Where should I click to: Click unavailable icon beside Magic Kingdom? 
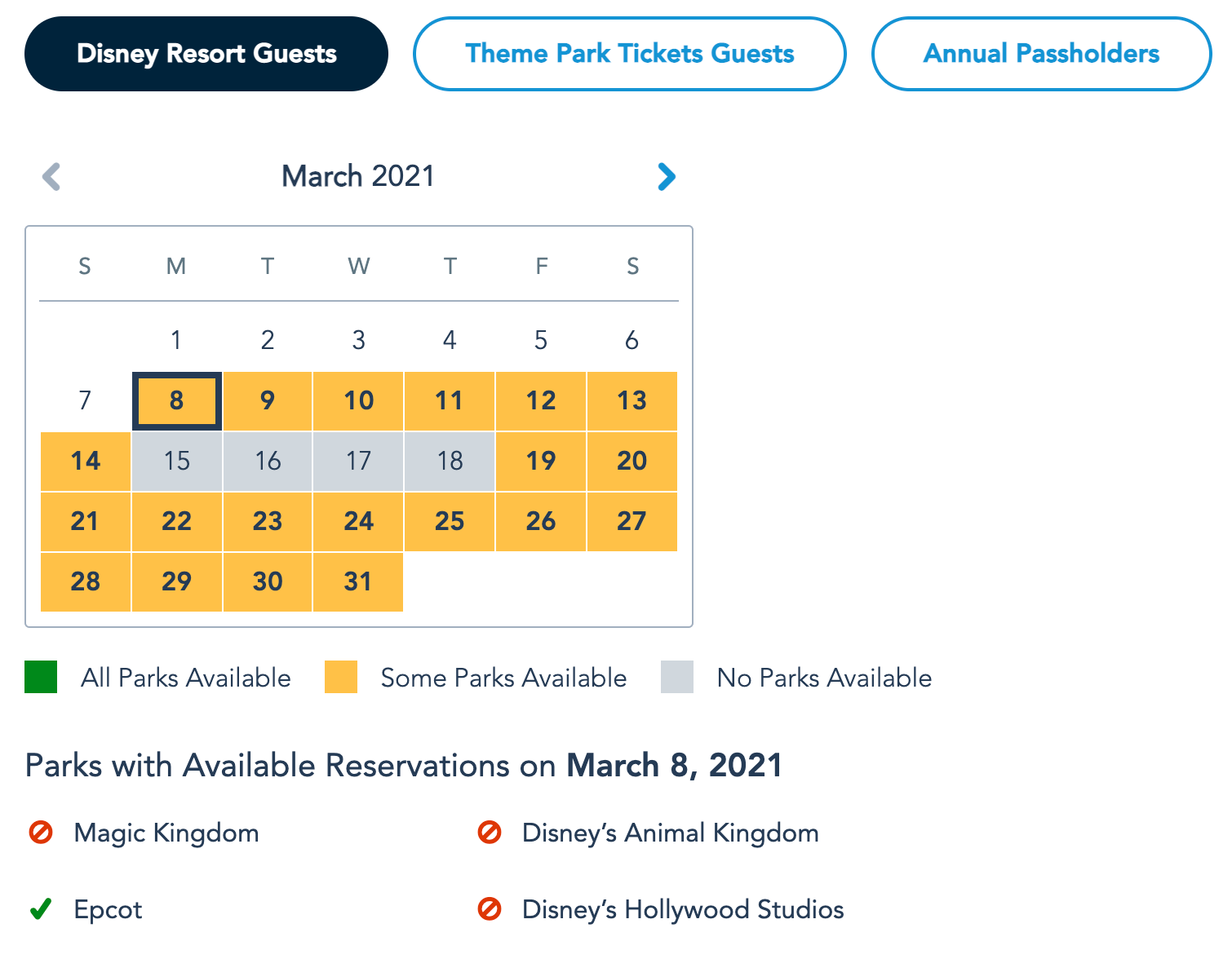pyautogui.click(x=41, y=833)
